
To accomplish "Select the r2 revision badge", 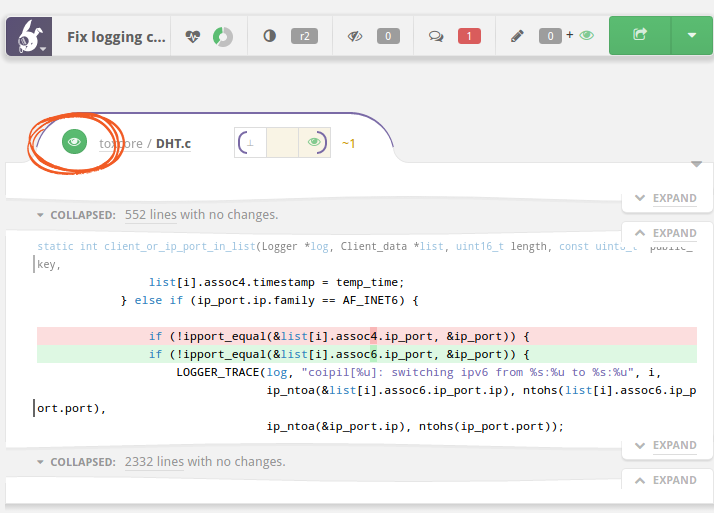I will point(305,36).
